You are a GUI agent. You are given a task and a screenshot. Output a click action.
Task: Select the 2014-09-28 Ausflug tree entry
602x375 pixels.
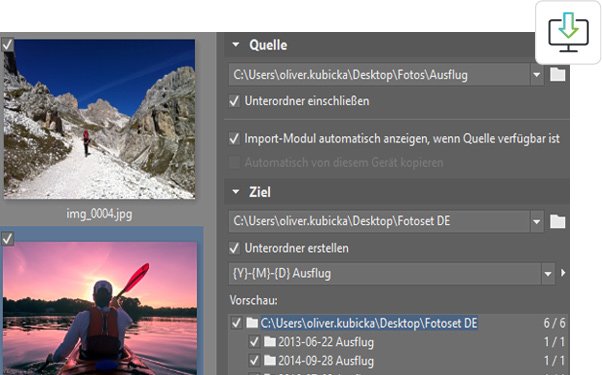326,361
